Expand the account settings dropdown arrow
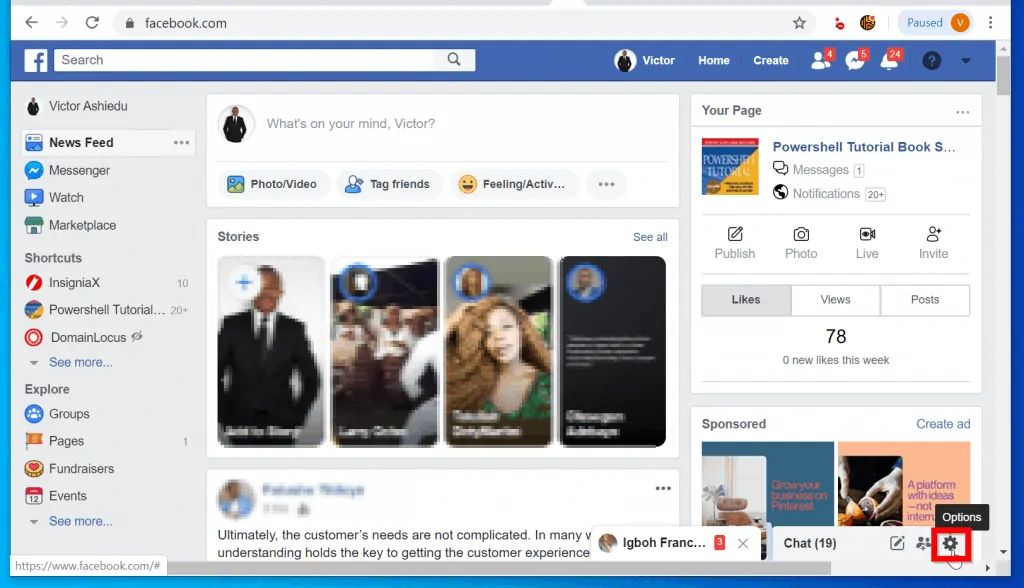This screenshot has width=1024, height=588. coord(965,60)
